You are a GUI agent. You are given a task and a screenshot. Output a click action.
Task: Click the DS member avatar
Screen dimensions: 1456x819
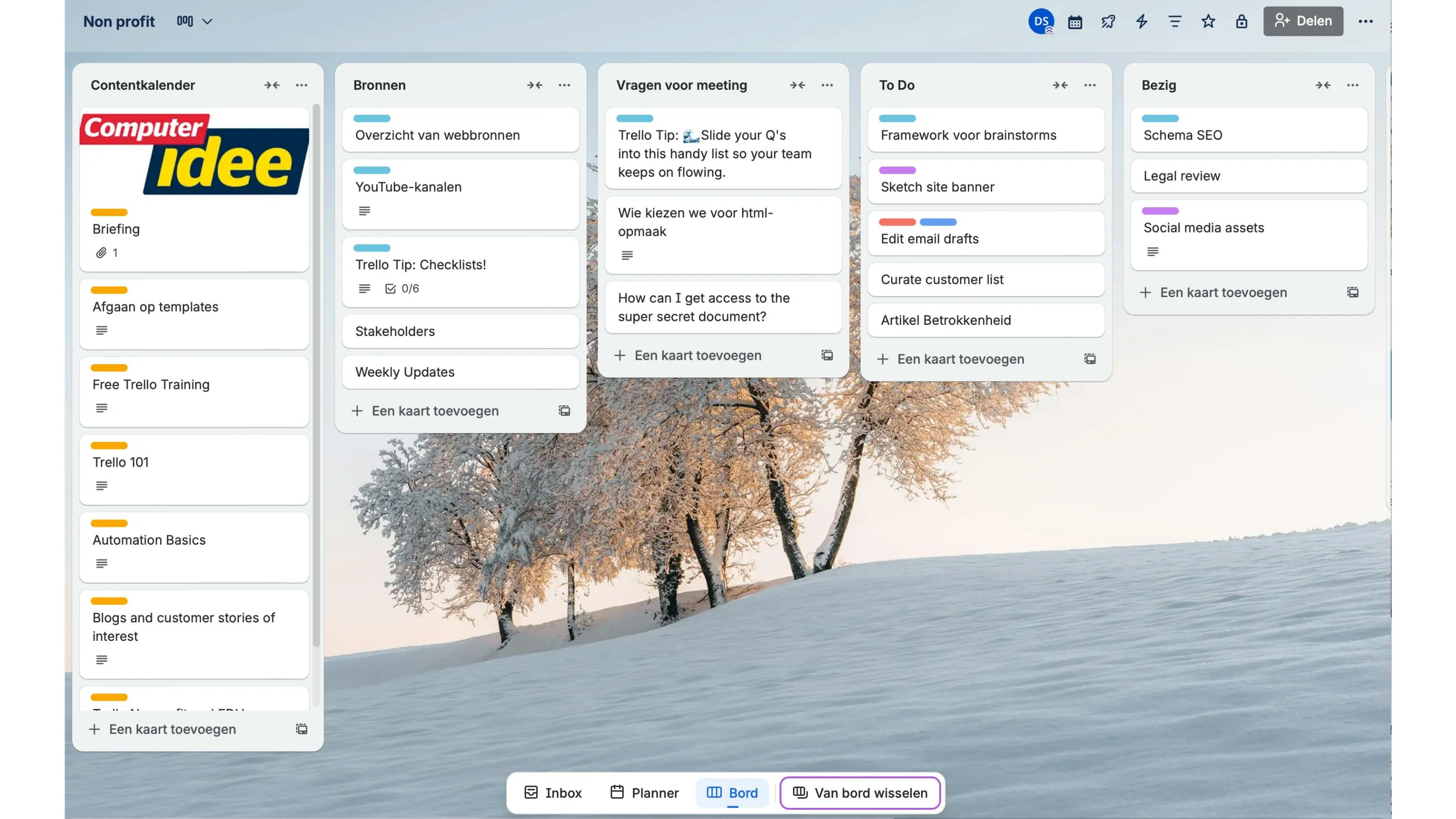point(1041,21)
